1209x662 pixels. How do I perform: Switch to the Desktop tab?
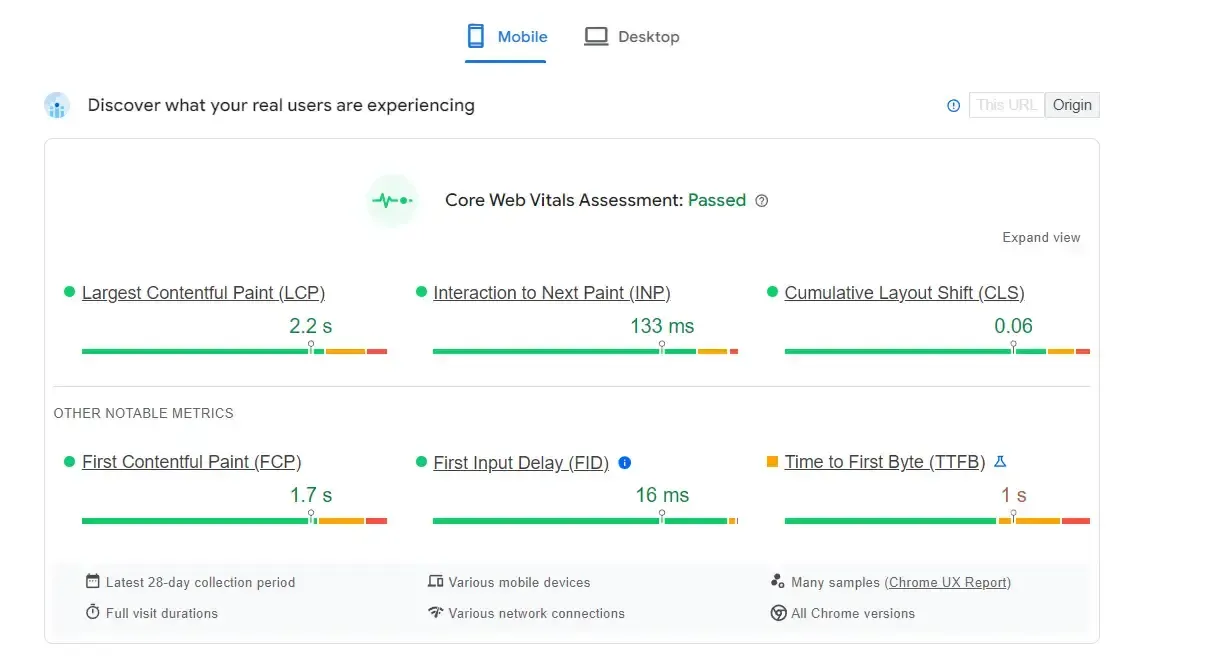(x=631, y=35)
